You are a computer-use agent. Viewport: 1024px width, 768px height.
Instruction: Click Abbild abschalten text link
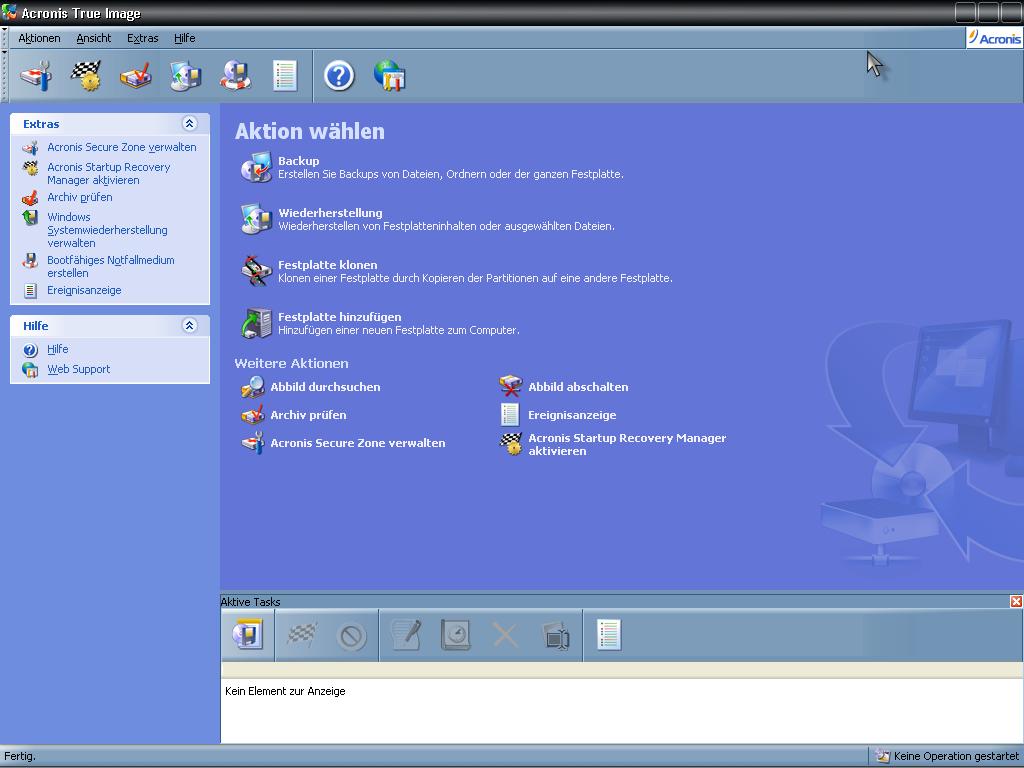click(x=578, y=387)
